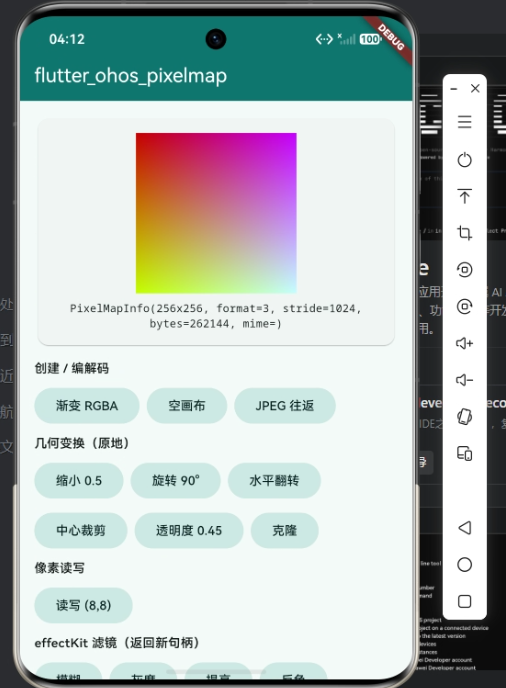Click the emulator power button icon
Viewport: 506px width, 688px height.
(464, 159)
